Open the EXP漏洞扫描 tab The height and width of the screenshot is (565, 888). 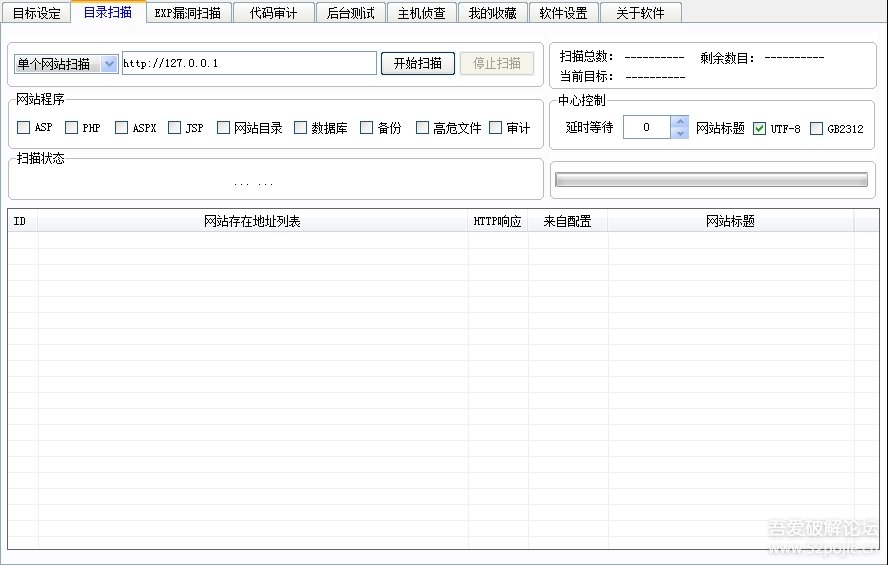click(x=188, y=13)
